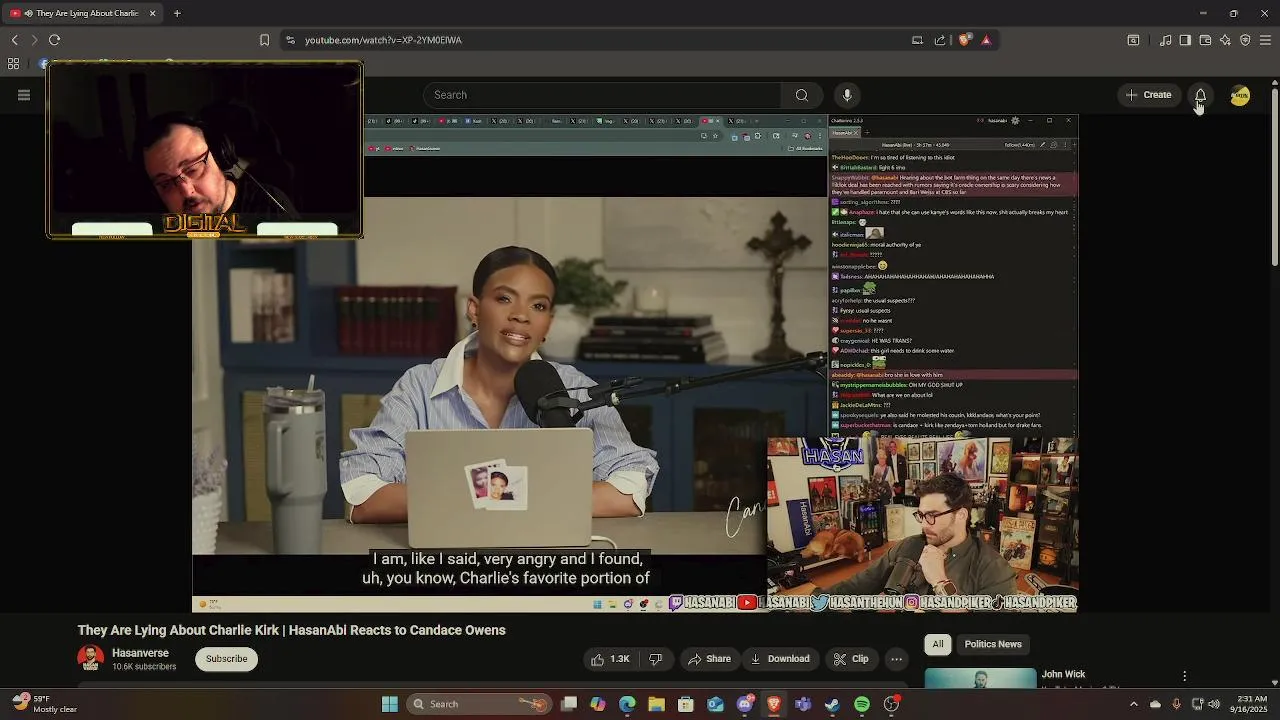Click the search magnifier button
This screenshot has height=720, width=1280.
(801, 95)
